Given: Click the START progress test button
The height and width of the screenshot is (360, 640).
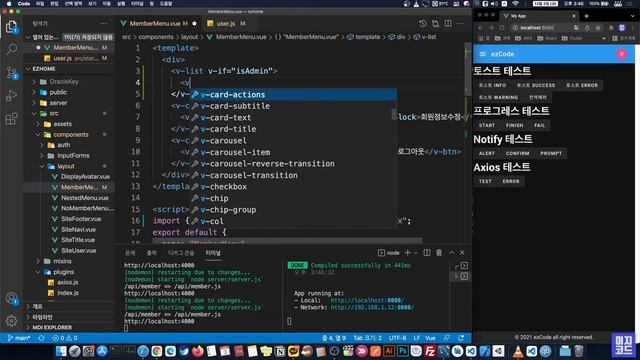Looking at the screenshot, I should (487, 125).
